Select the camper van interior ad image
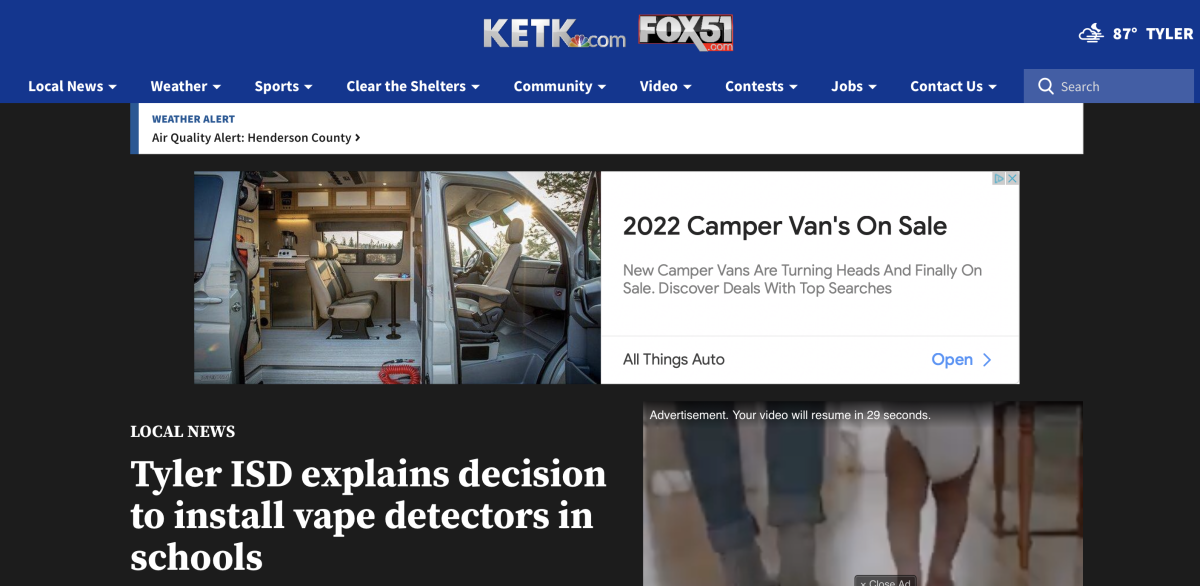Image resolution: width=1200 pixels, height=586 pixels. (x=397, y=277)
